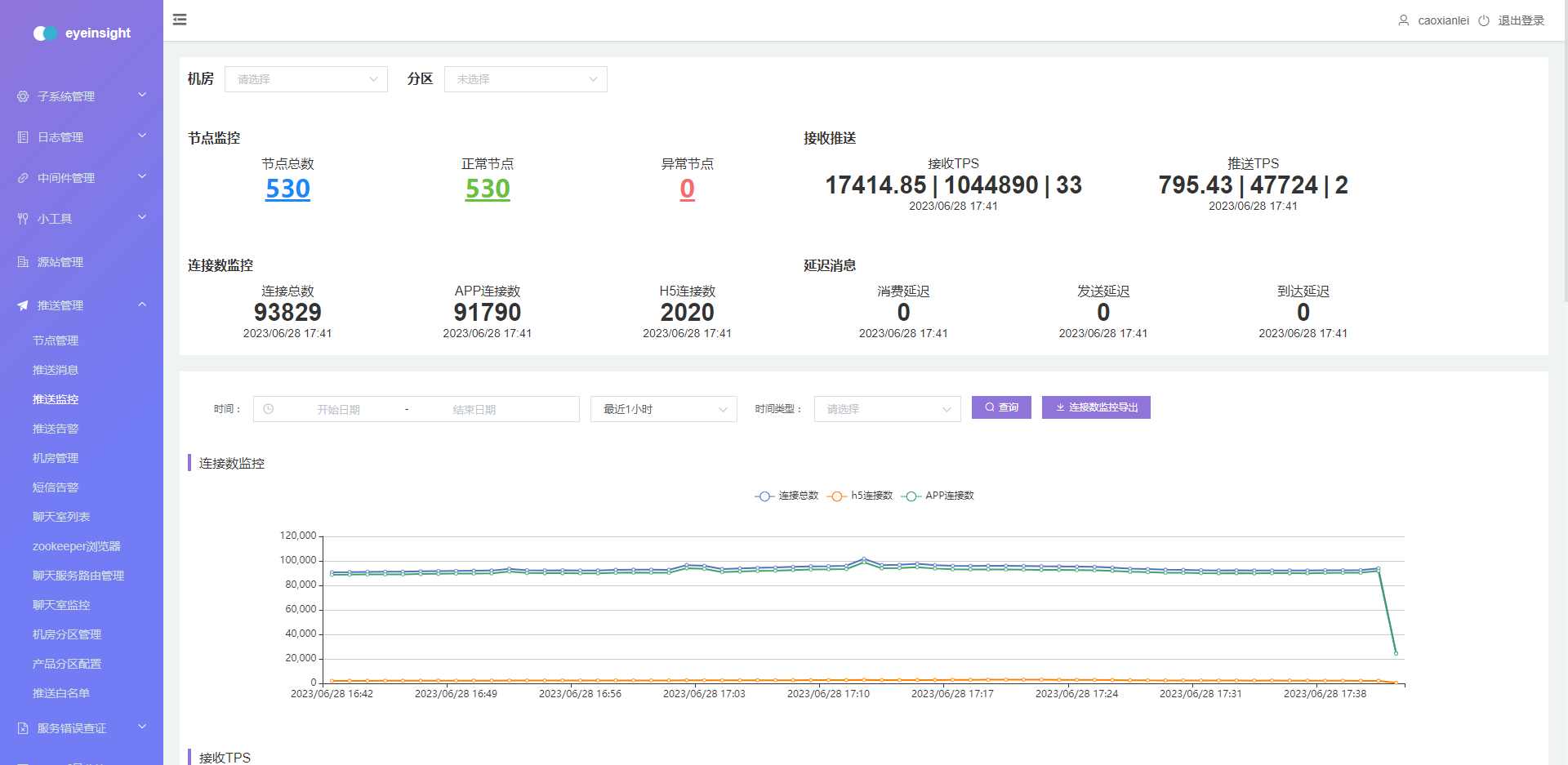Image resolution: width=1568 pixels, height=765 pixels.
Task: Click the 推送TPS value 795.43 | 47724 | 2
Action: tap(1253, 185)
